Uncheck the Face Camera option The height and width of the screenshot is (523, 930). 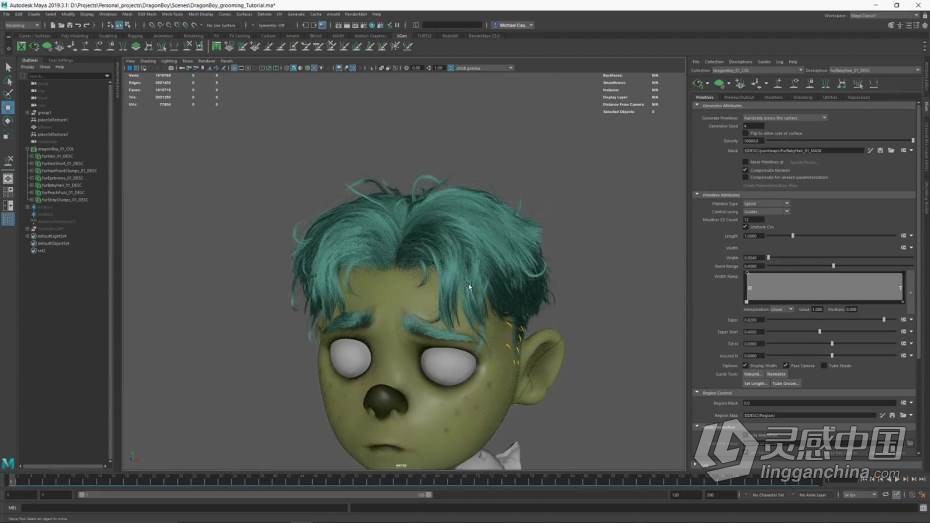[x=784, y=365]
